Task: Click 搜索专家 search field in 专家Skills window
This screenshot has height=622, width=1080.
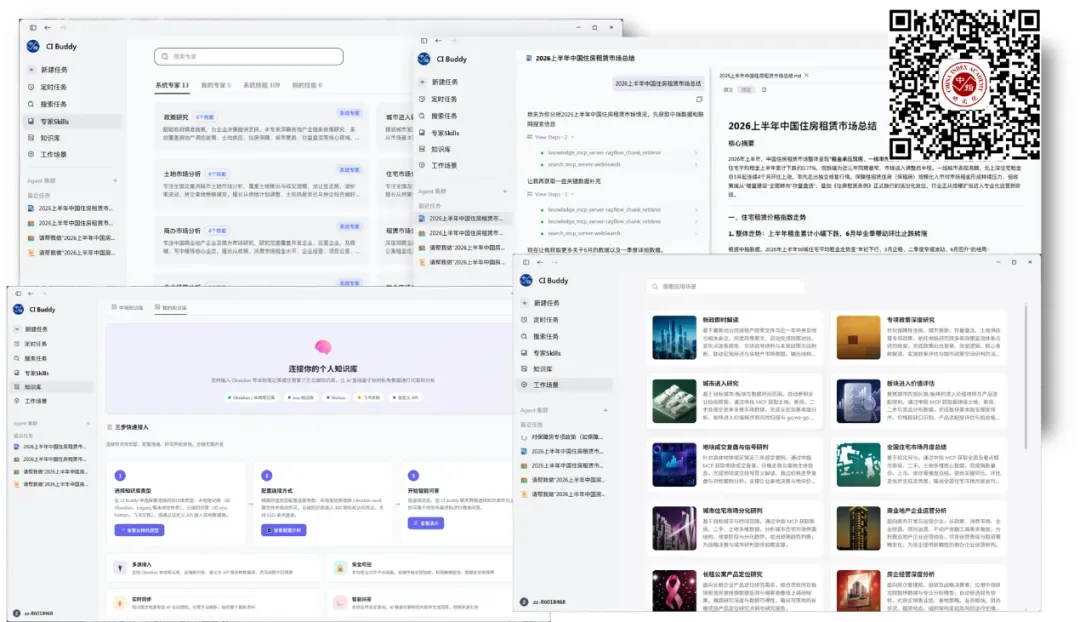Action: coord(249,56)
